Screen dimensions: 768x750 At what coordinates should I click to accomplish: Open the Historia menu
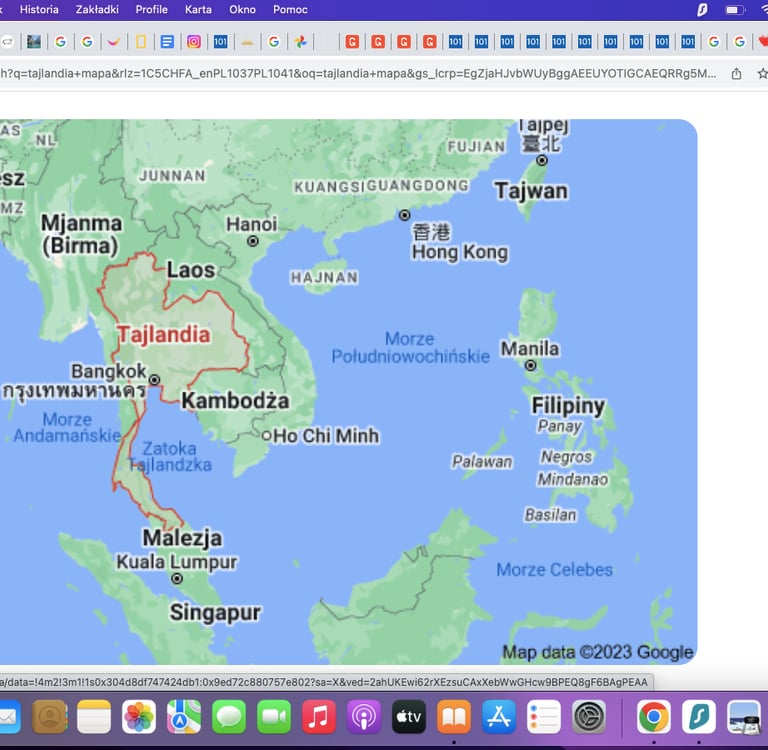click(39, 10)
